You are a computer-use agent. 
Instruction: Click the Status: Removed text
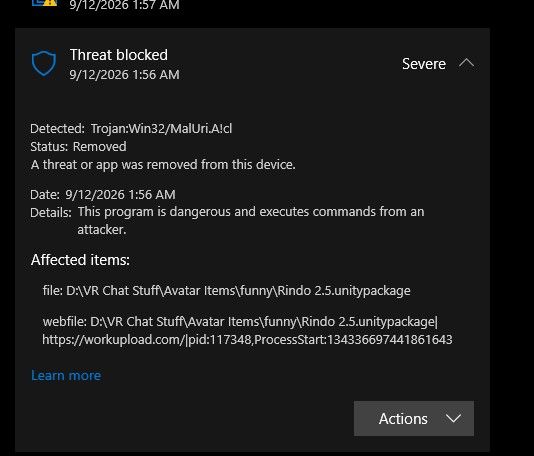(78, 147)
